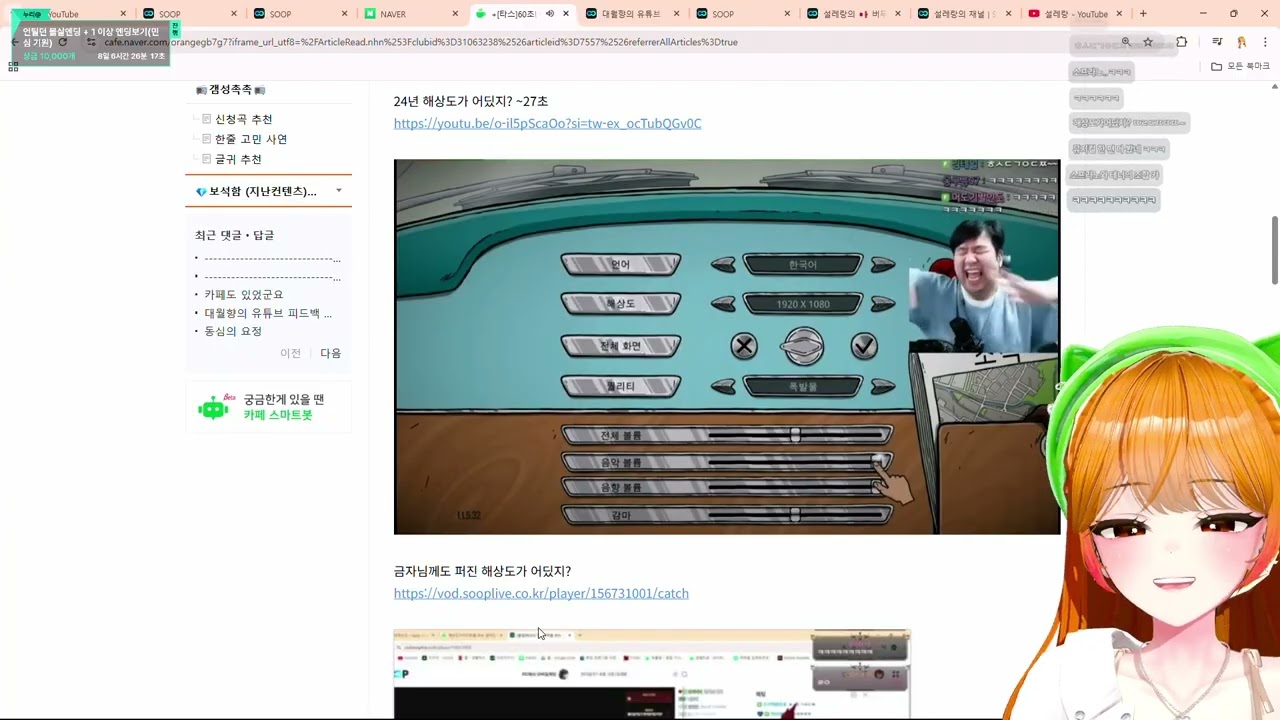Viewport: 1280px width, 720px height.
Task: Bookmark this page with the star icon
Action: point(1148,42)
